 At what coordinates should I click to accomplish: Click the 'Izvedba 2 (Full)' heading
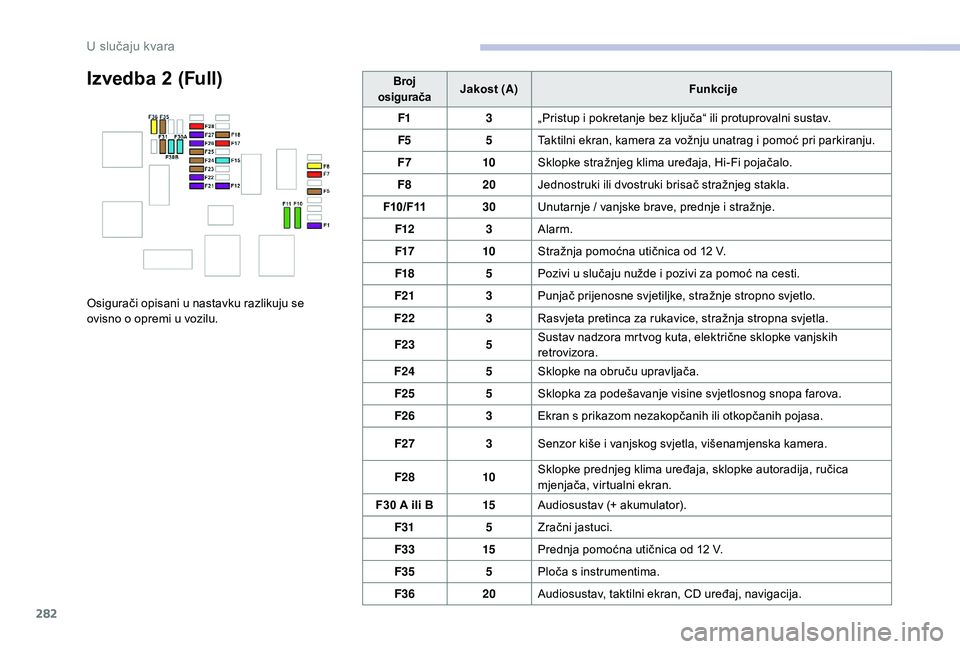(x=154, y=79)
